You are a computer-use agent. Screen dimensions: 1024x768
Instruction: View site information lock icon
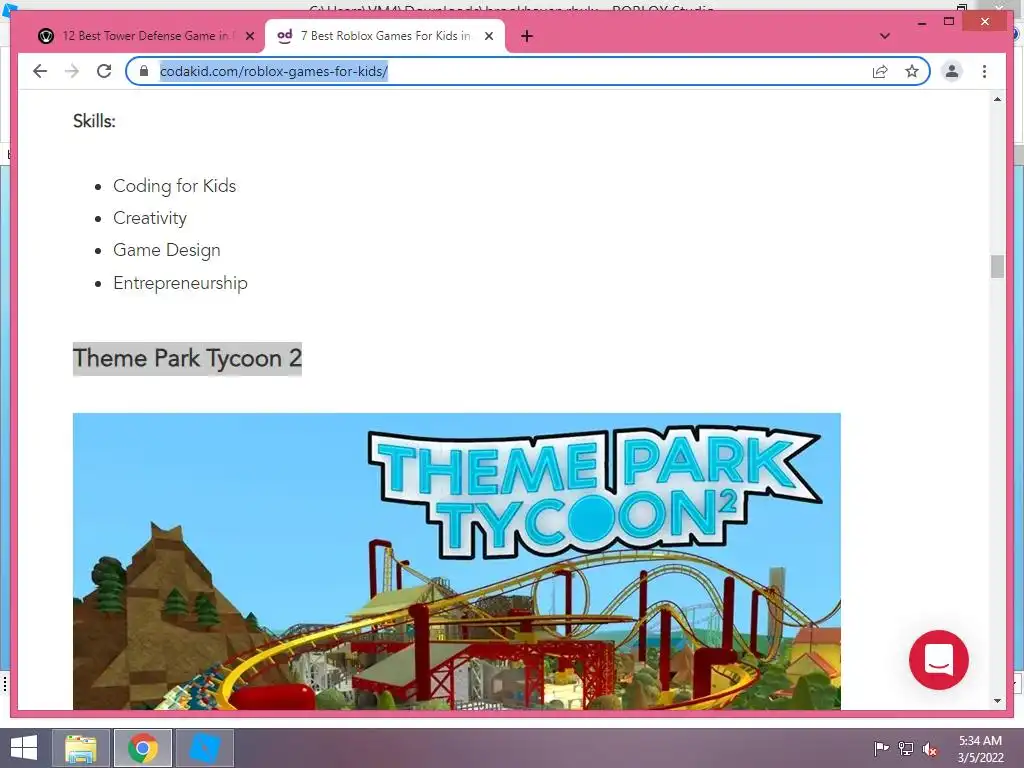click(x=144, y=71)
